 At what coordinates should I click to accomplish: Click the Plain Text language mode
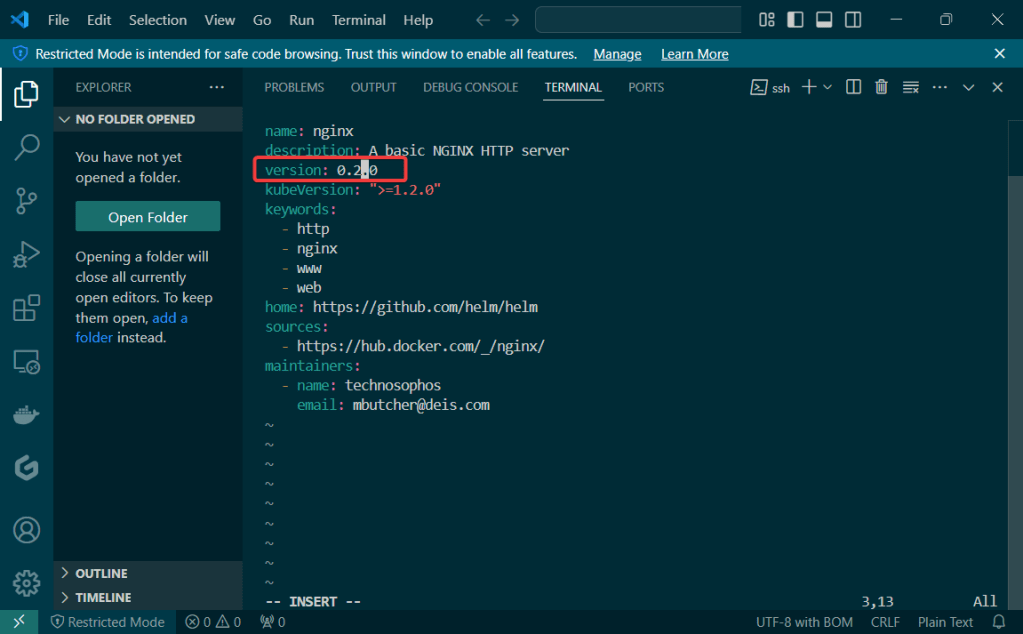[x=945, y=622]
